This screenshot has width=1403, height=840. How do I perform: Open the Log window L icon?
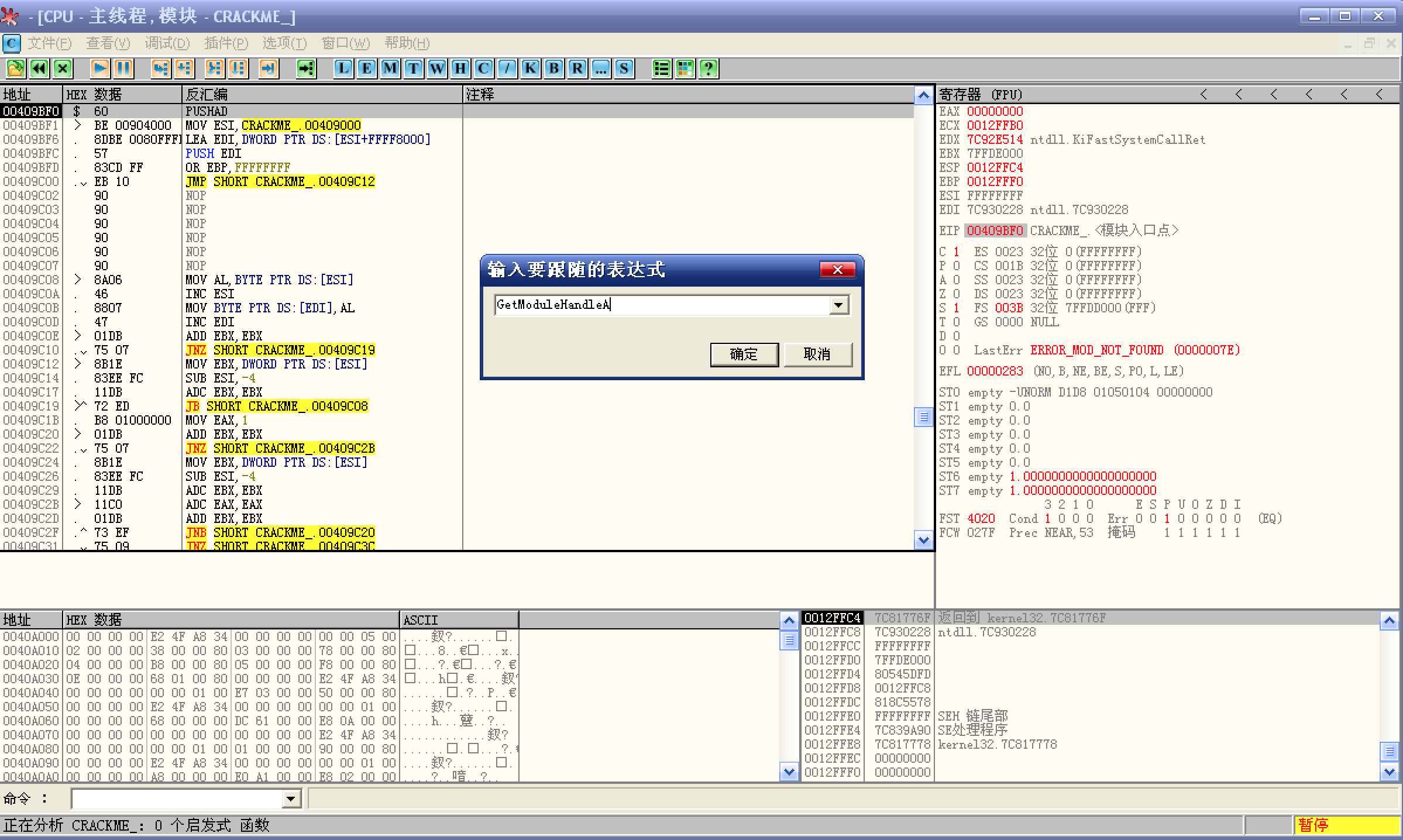pyautogui.click(x=343, y=68)
